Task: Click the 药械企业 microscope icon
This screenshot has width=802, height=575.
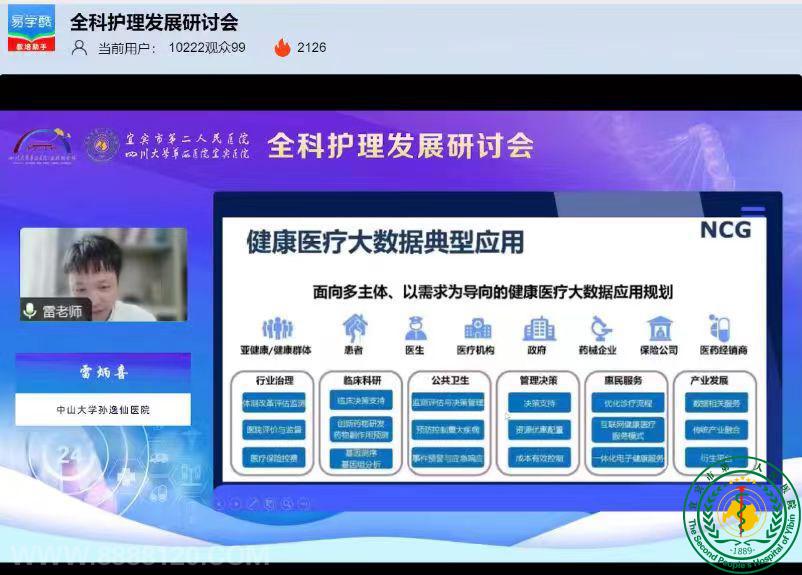Action: point(601,328)
